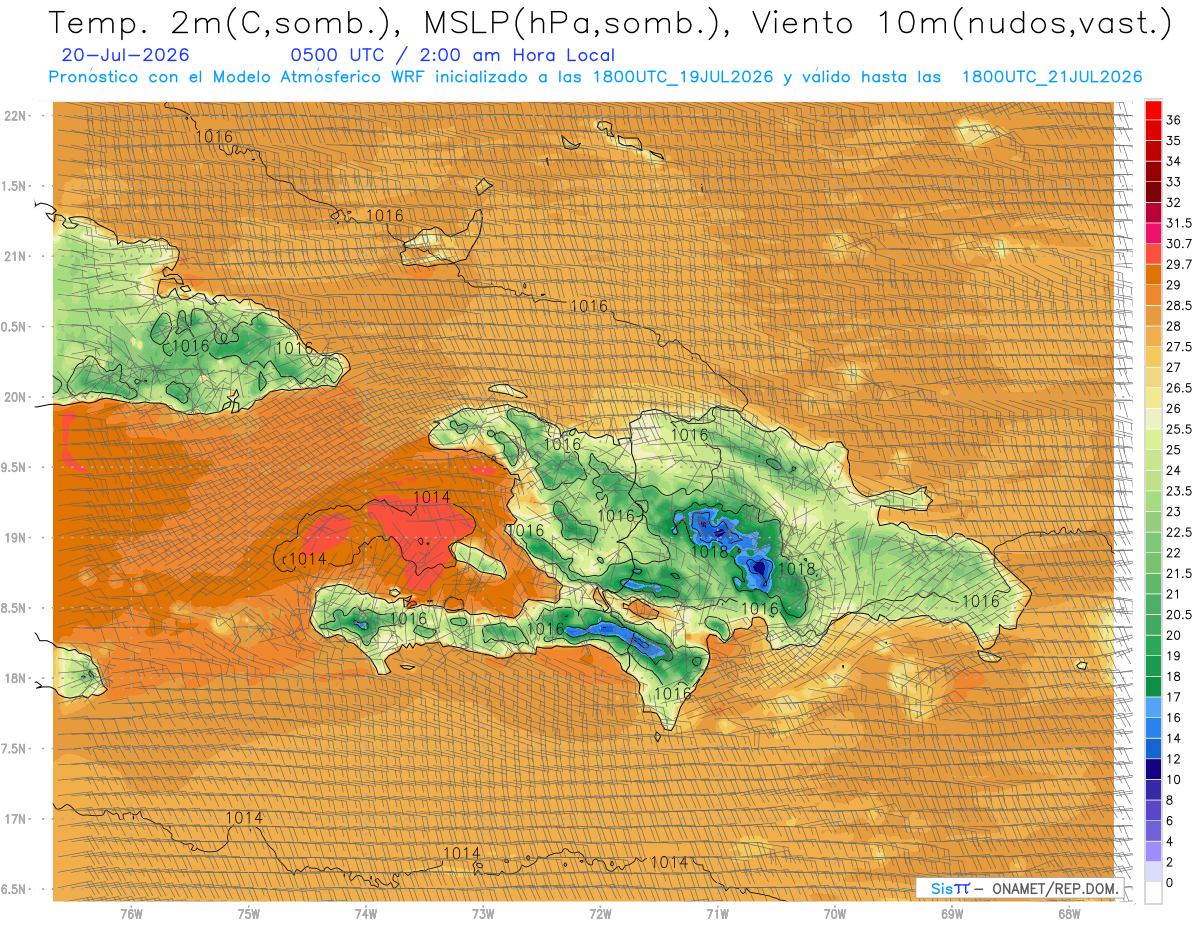Click the '76W' longitude label

[131, 914]
